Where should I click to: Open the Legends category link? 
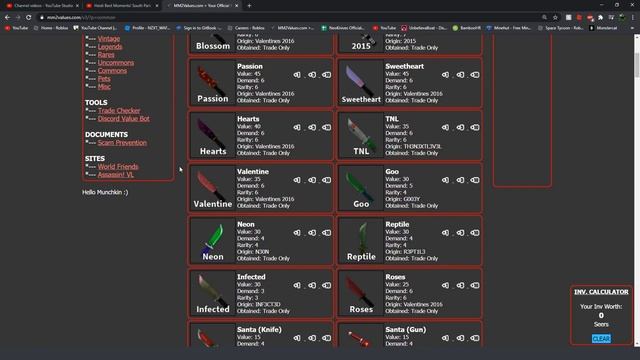click(x=110, y=47)
